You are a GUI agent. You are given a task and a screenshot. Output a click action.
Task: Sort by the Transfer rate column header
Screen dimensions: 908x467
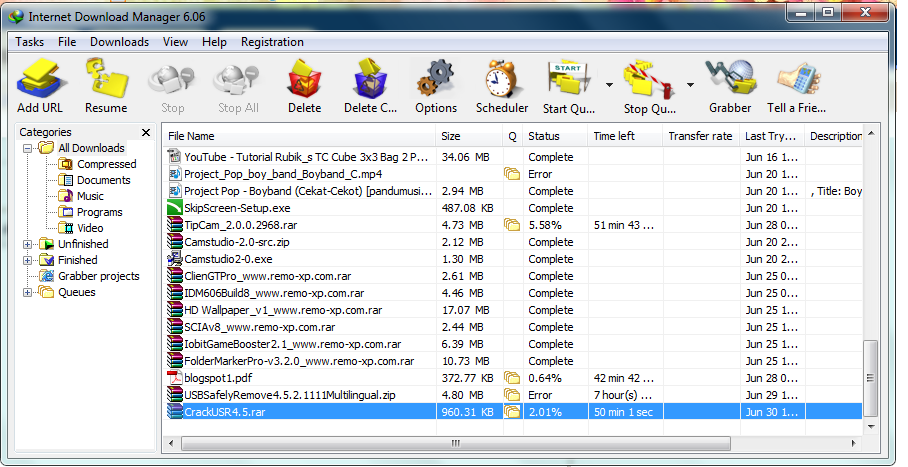point(701,136)
